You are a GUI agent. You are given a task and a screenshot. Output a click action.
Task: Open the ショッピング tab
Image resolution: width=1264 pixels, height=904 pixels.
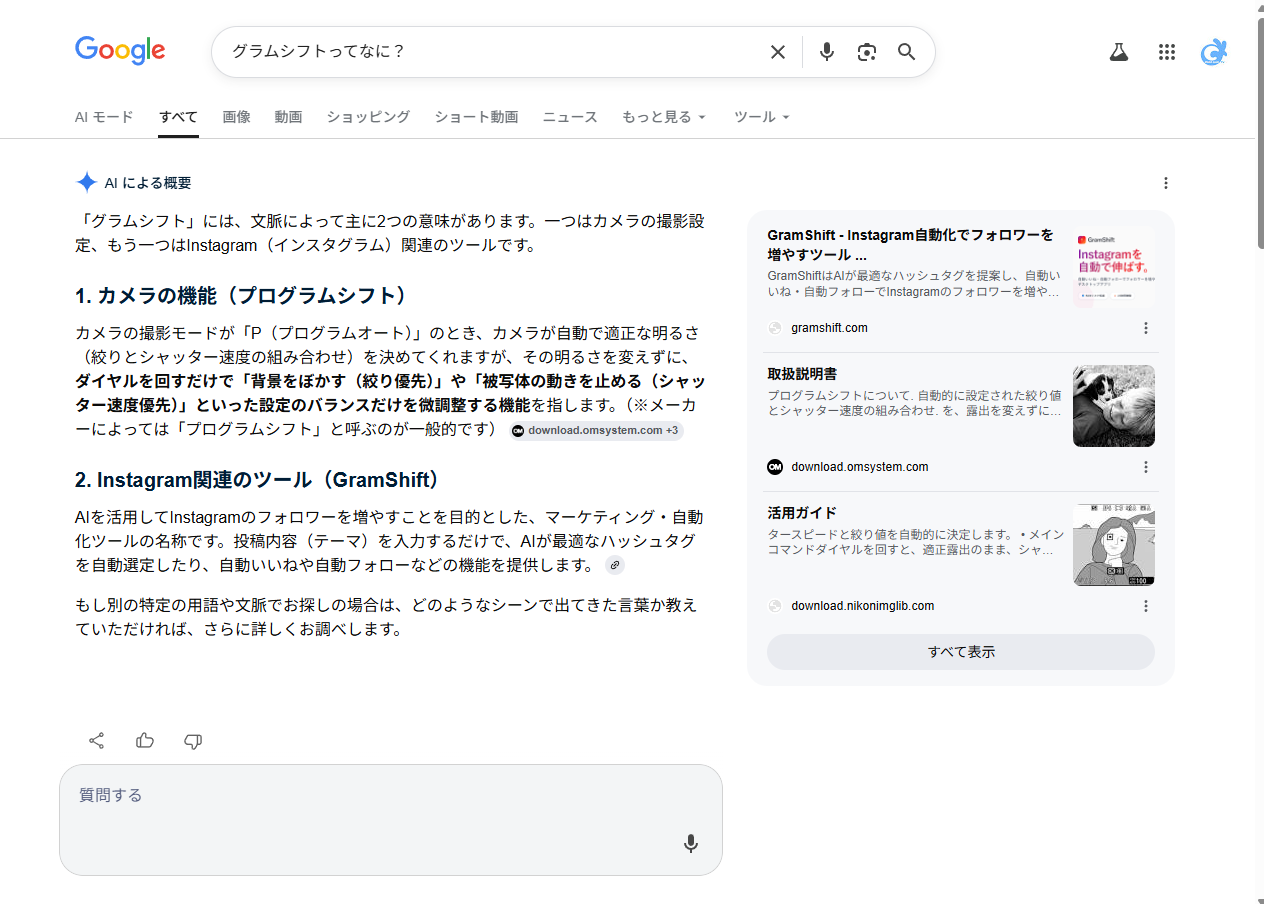368,117
